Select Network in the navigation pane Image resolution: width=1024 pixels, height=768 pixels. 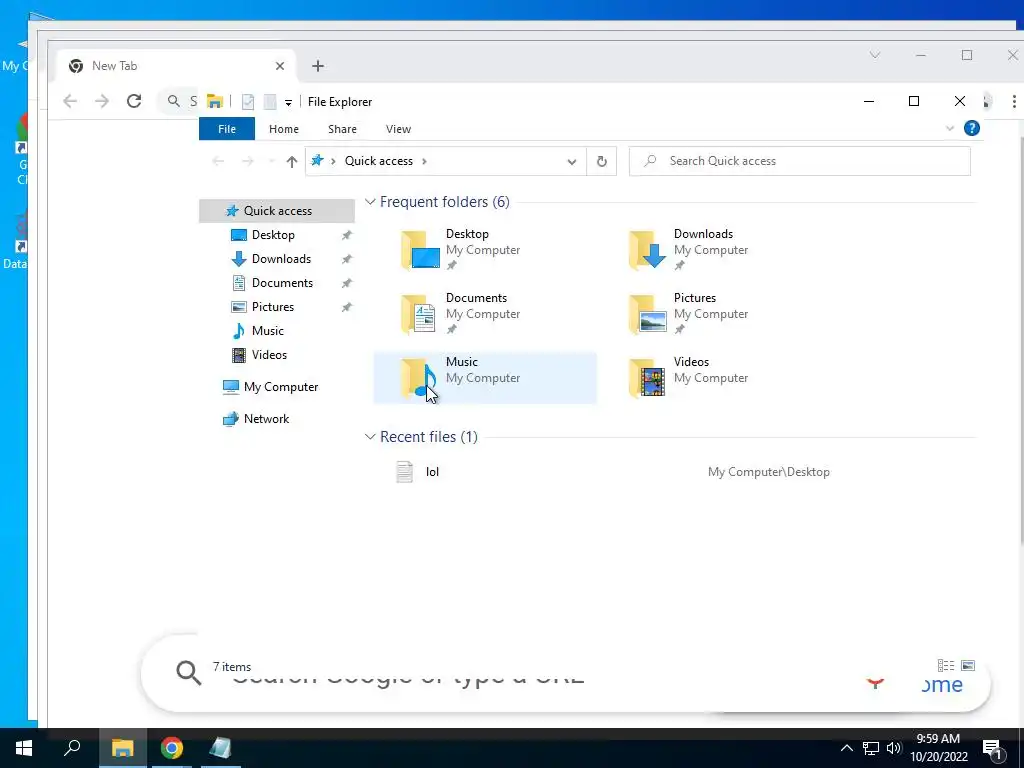[266, 419]
